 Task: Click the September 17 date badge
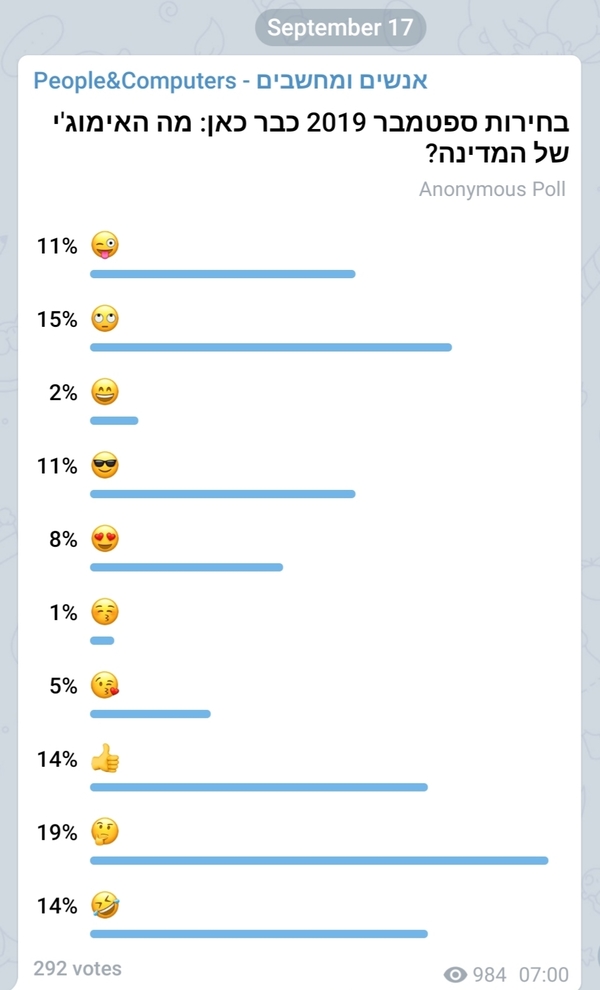pyautogui.click(x=340, y=28)
